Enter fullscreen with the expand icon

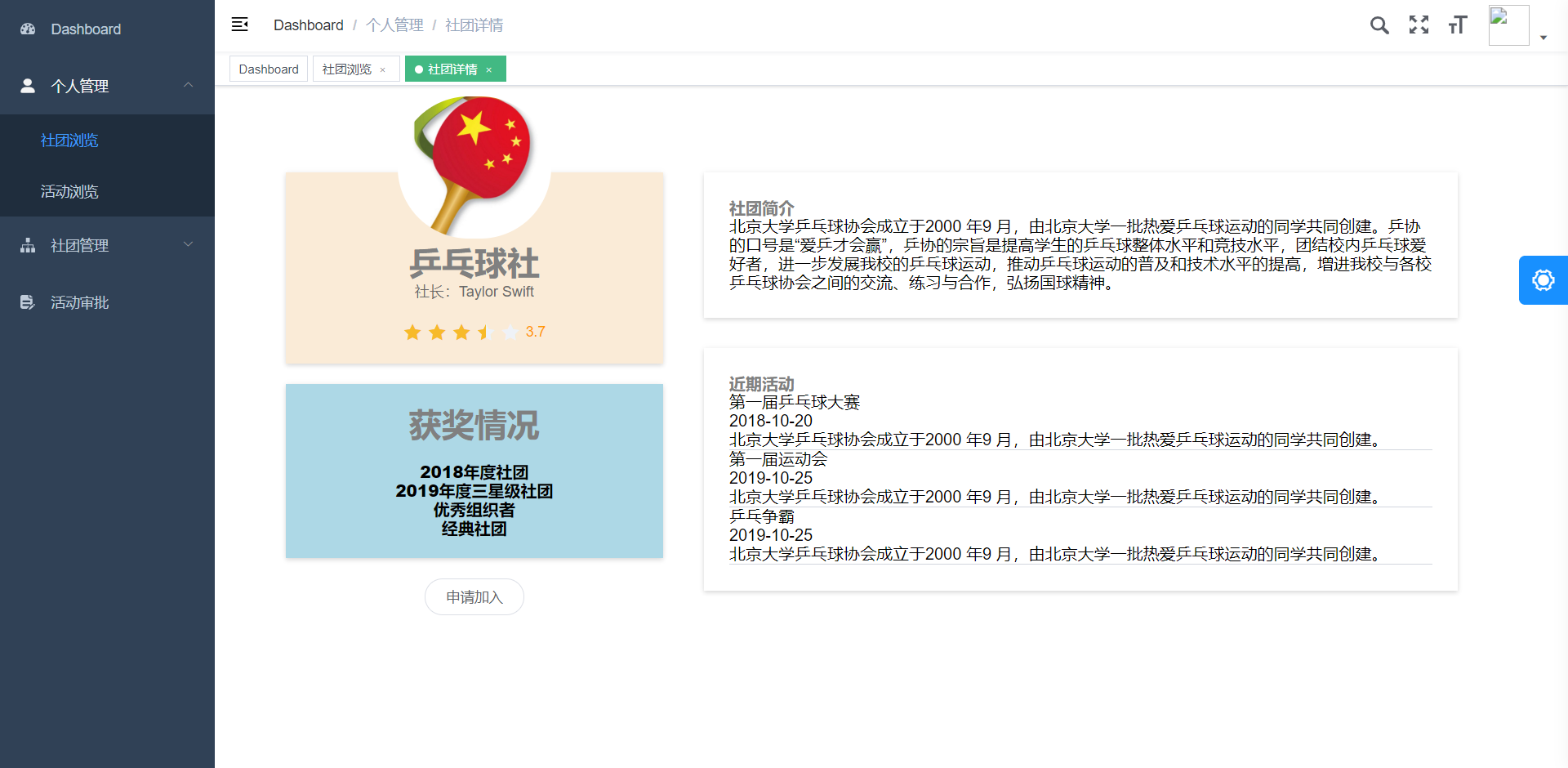[x=1419, y=25]
